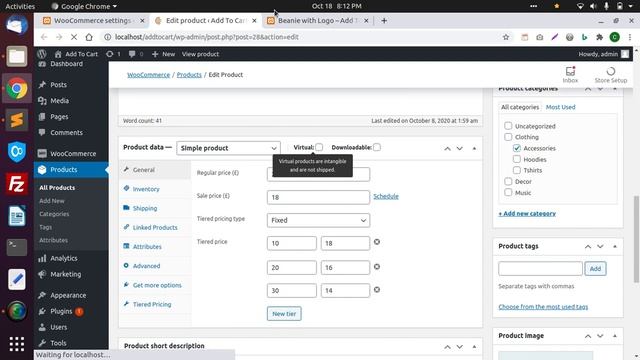
Task: Uncheck the Accessories category
Action: tap(517, 148)
